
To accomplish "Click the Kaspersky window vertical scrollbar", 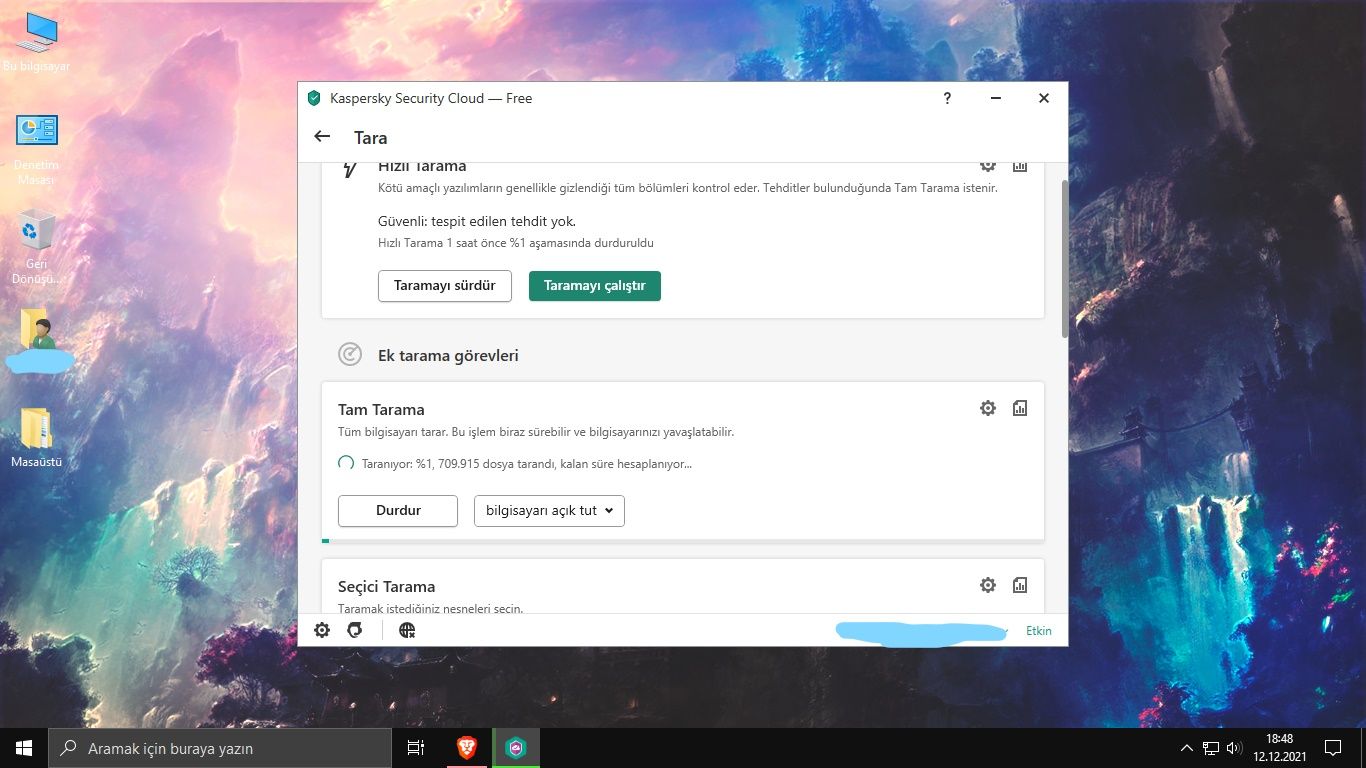I will pos(1064,260).
